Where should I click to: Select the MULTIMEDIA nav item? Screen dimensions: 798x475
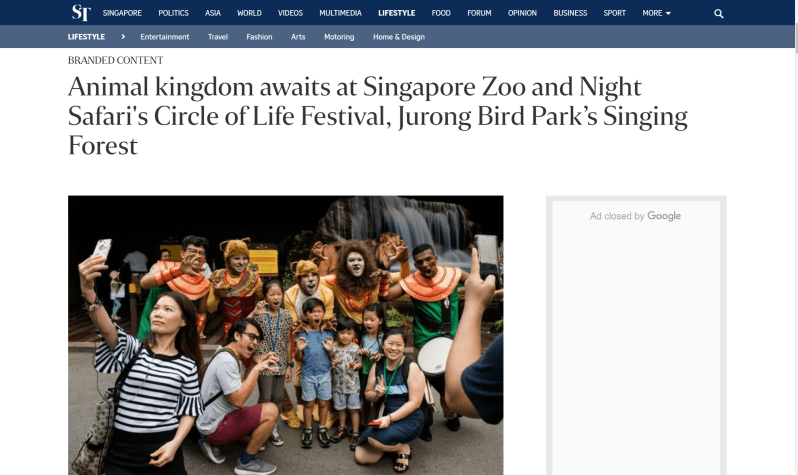click(x=340, y=13)
